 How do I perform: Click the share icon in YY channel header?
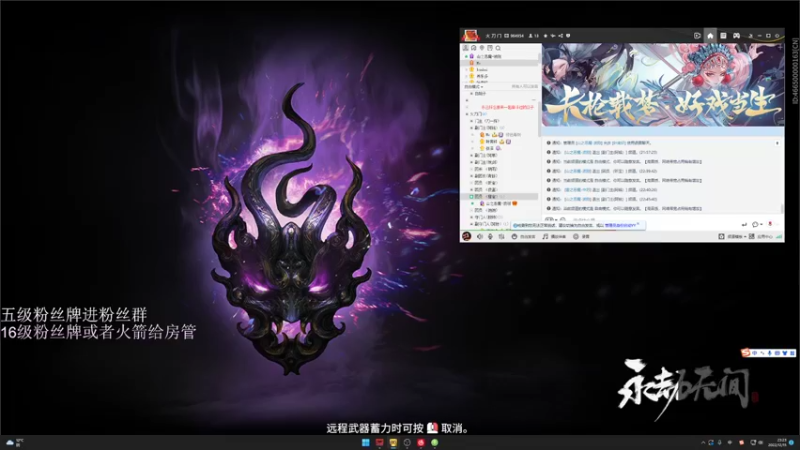(x=561, y=36)
